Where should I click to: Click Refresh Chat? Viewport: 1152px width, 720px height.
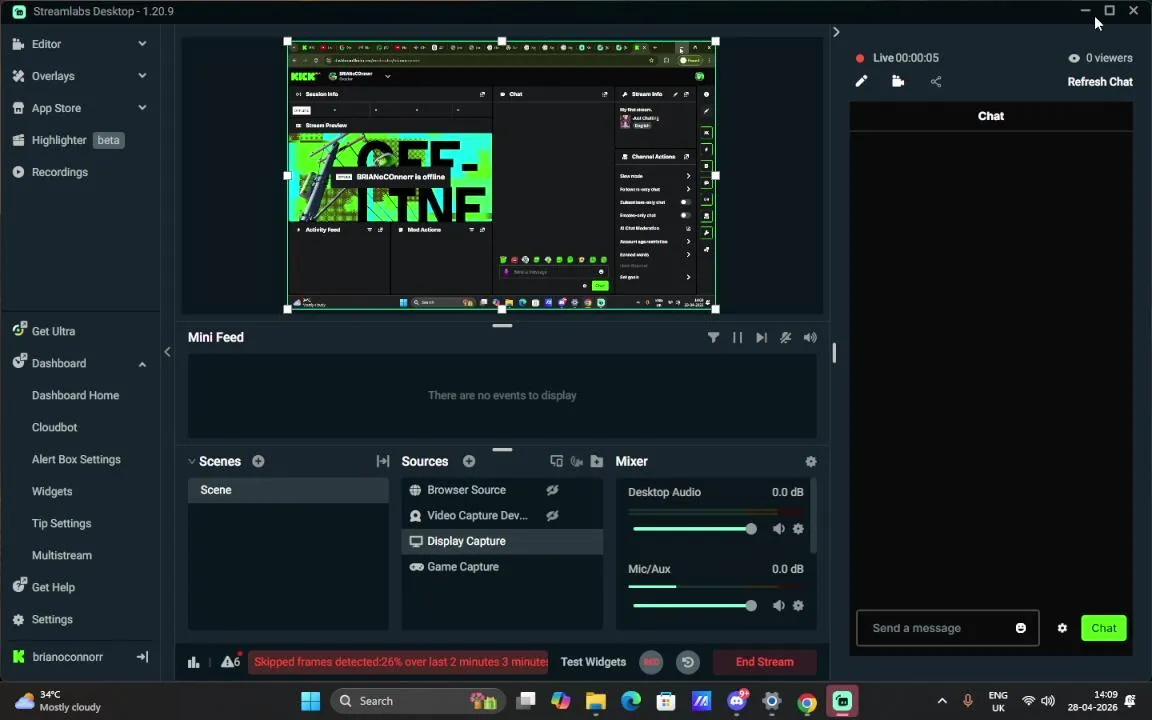1100,82
